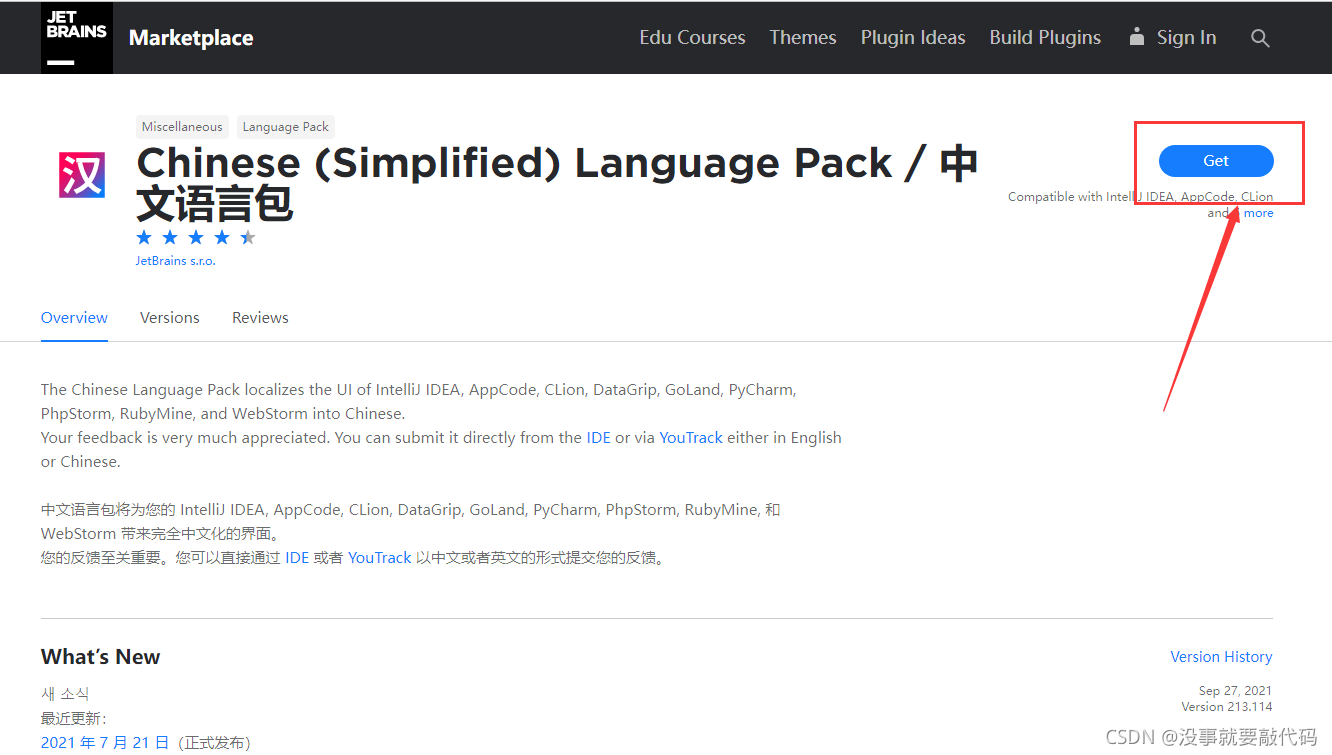
Task: Select the Overview tab
Action: 74,318
